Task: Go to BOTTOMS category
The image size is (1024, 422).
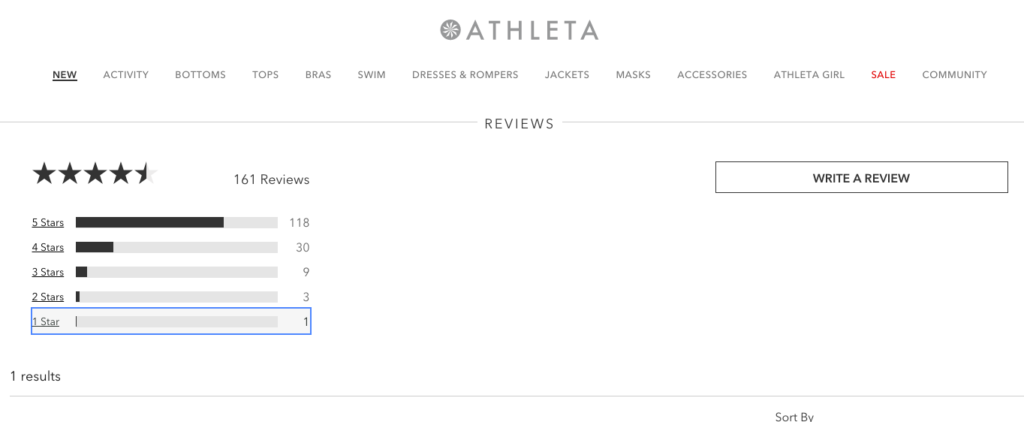Action: 200,75
